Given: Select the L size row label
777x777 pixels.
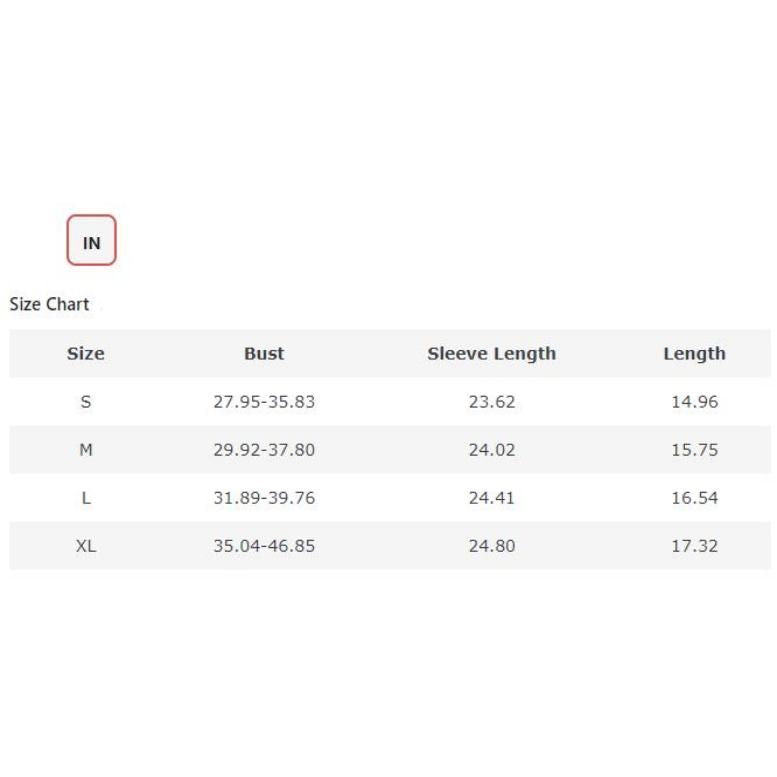Looking at the screenshot, I should coord(86,498).
